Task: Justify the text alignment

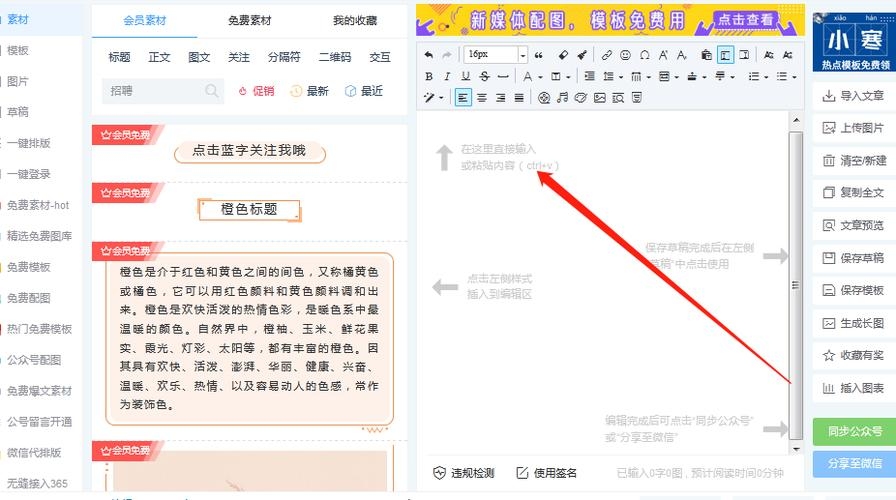Action: 519,98
